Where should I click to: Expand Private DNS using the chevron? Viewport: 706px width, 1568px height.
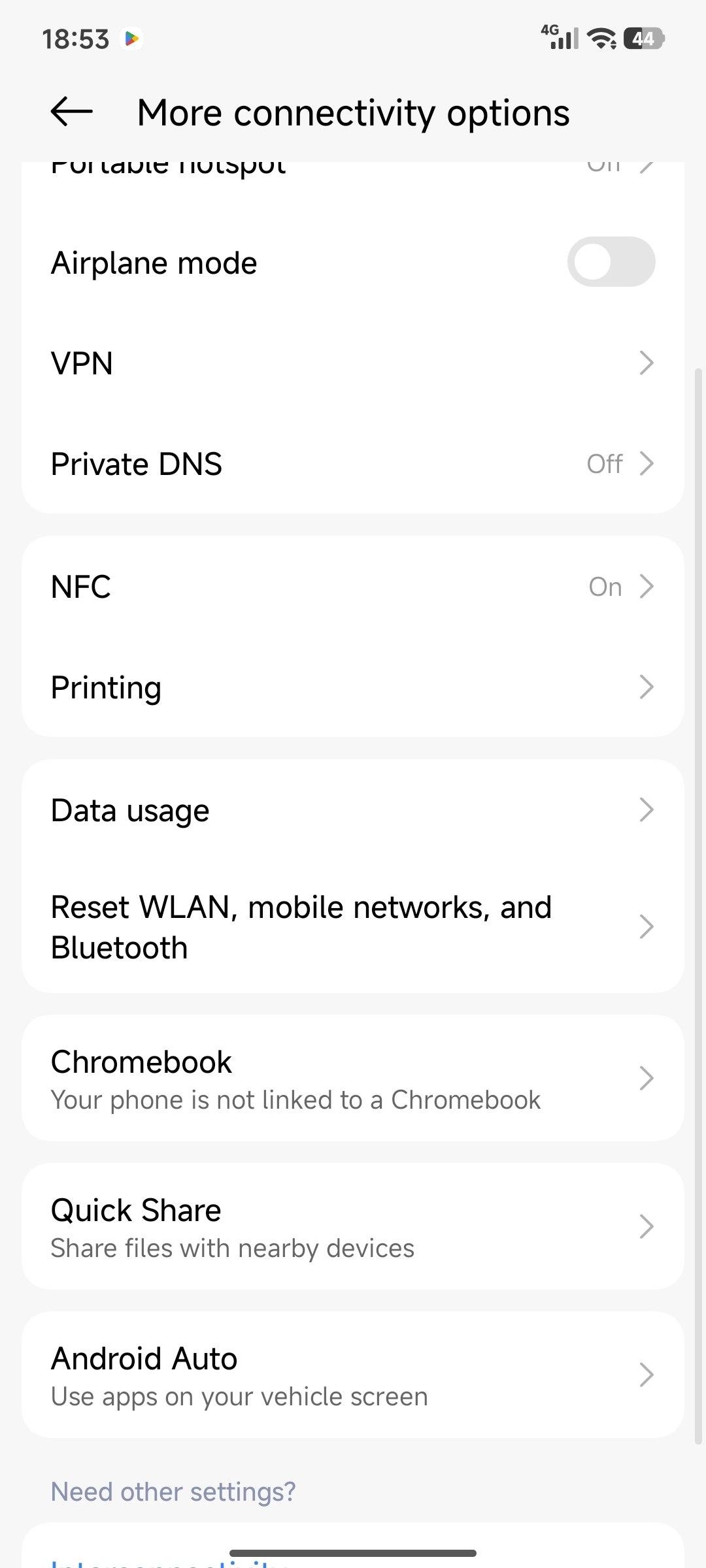point(646,464)
